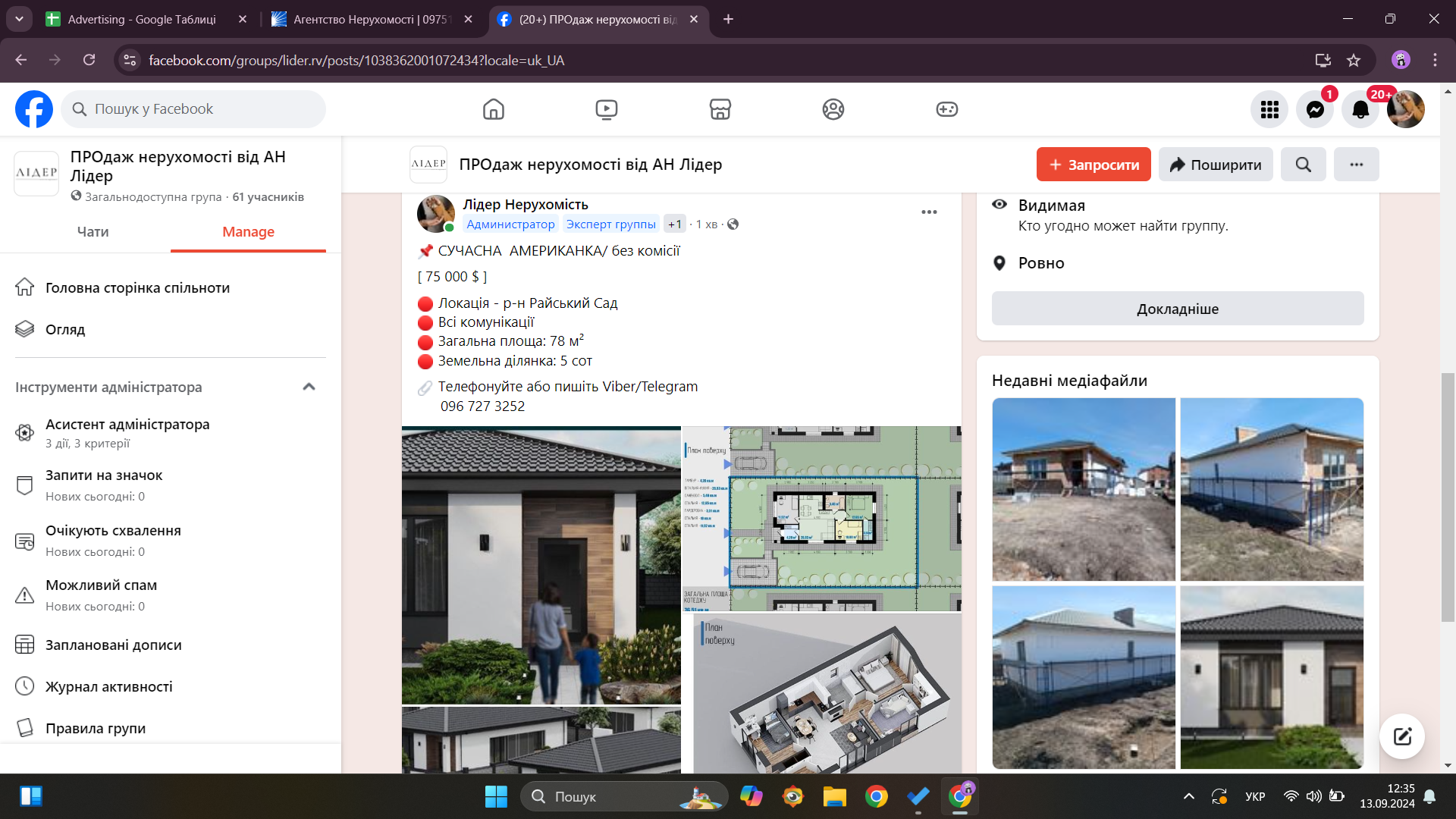Open the post's three-dot options menu
This screenshot has width=1456, height=819.
tap(929, 212)
